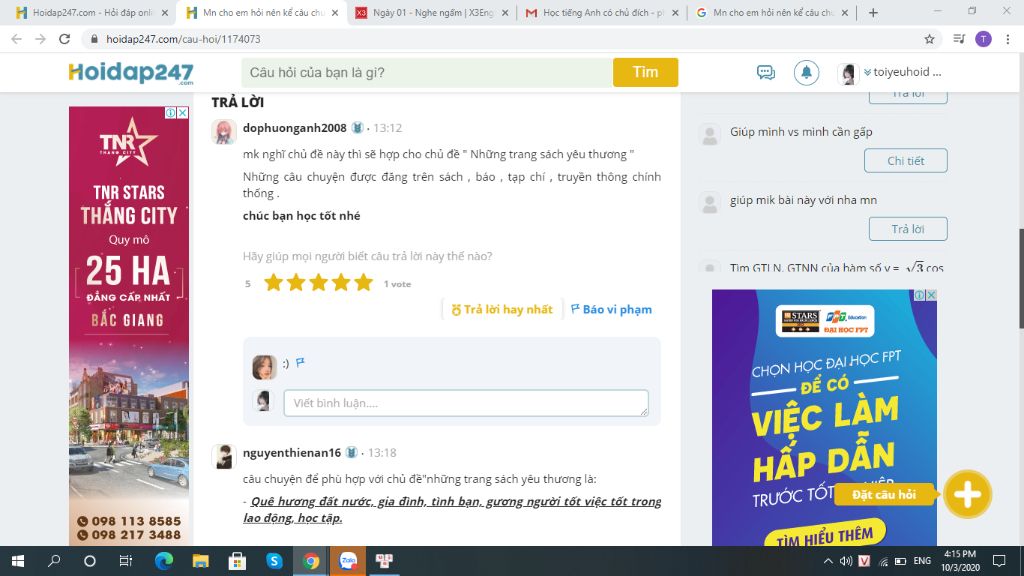This screenshot has width=1024, height=576.
Task: Open AdChoices info icon on TNR ad
Action: pos(170,112)
